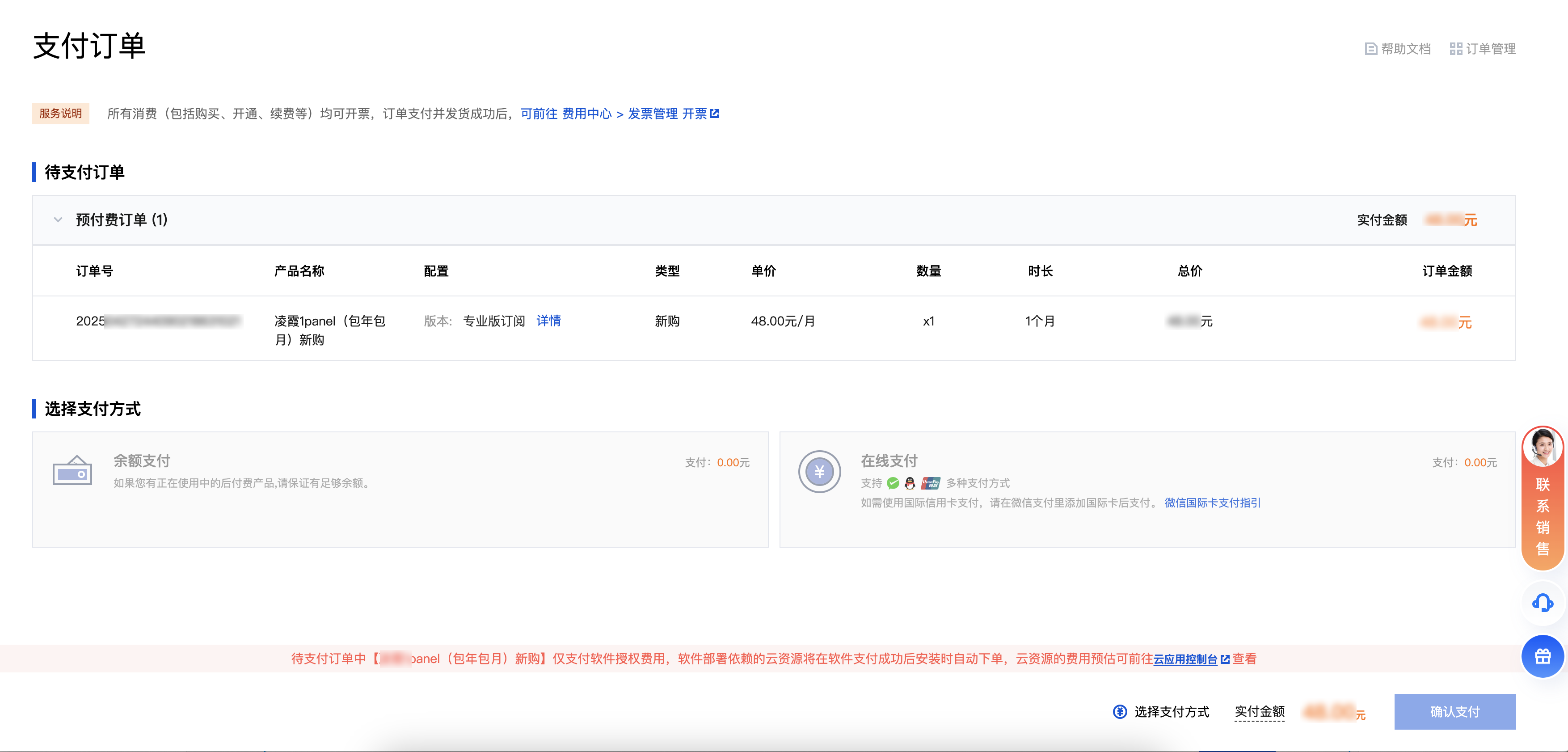This screenshot has height=752, width=1568.
Task: Click the 预付费订单 (1) header text
Action: 122,220
